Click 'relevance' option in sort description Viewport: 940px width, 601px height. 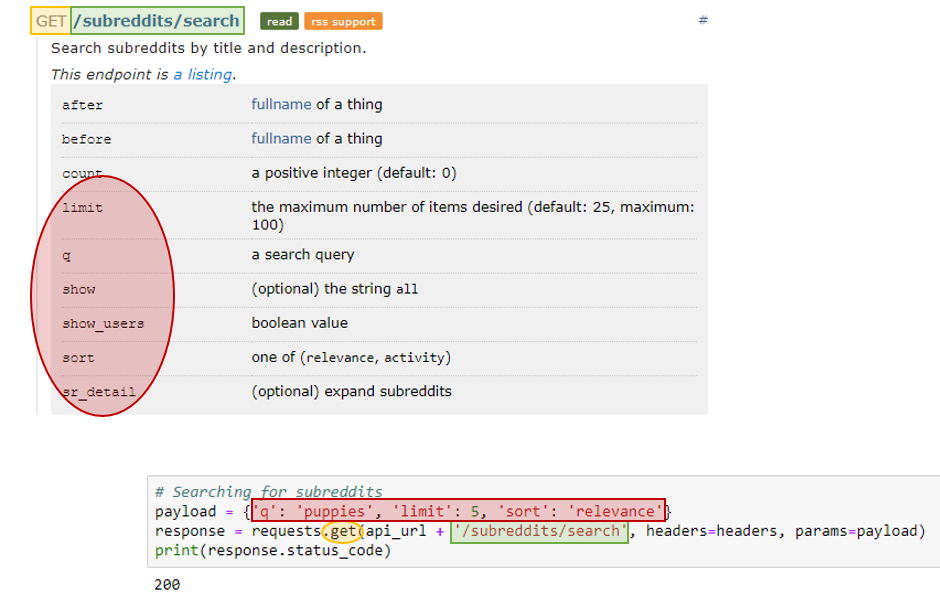[340, 358]
